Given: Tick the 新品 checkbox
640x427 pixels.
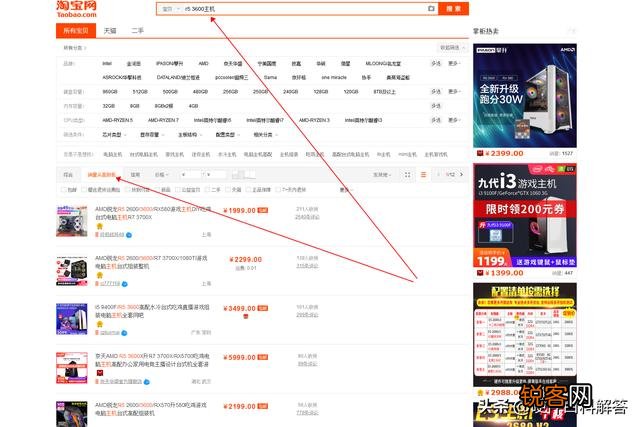Looking at the screenshot, I should [158, 189].
